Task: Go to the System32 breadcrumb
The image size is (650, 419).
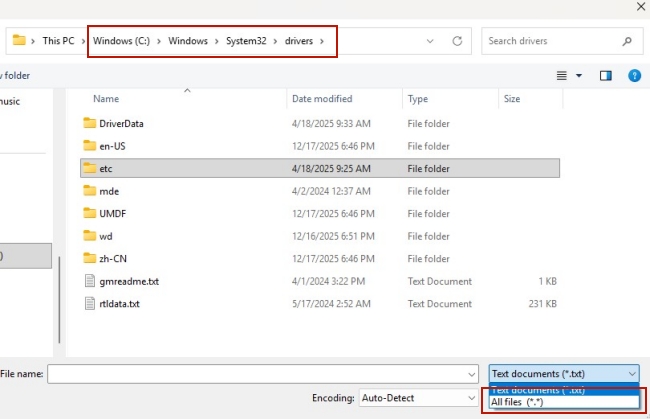Action: [246, 41]
